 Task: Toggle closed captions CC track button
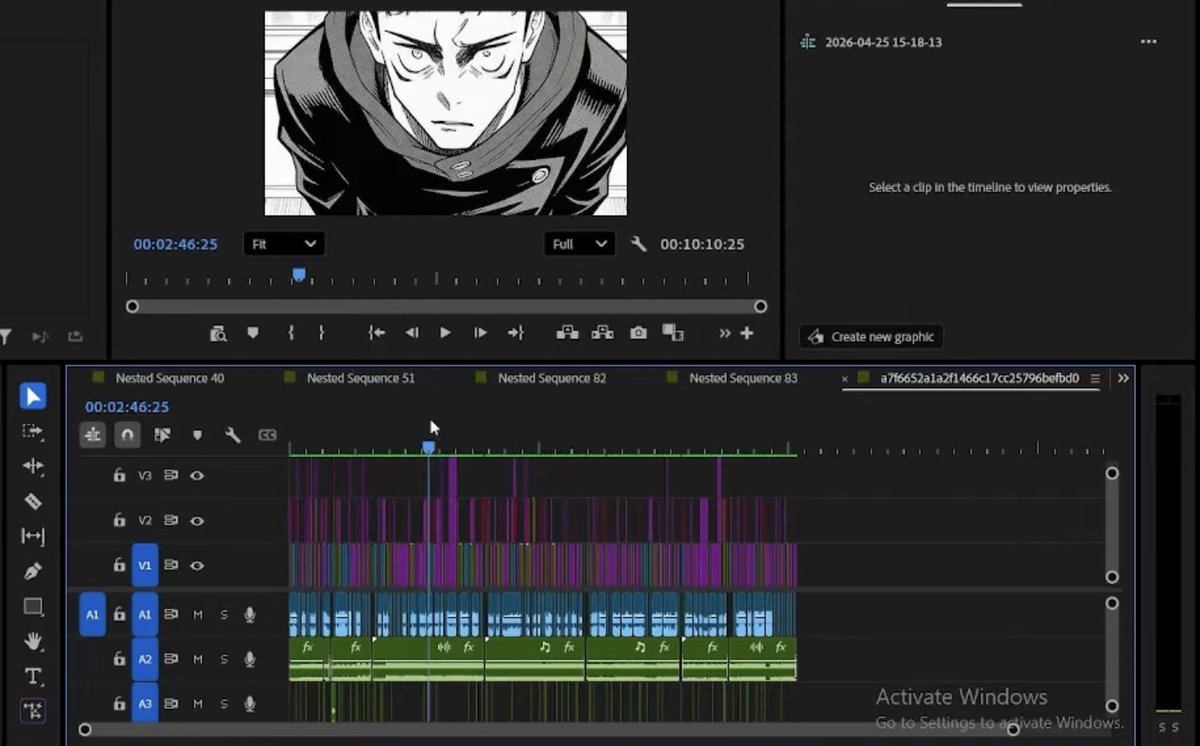267,435
